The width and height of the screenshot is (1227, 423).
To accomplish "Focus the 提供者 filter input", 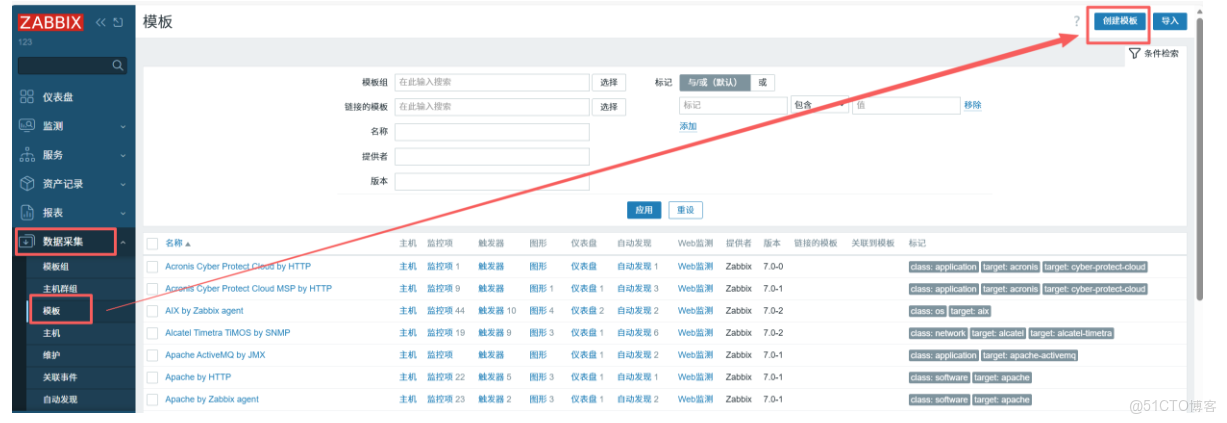I will (492, 157).
